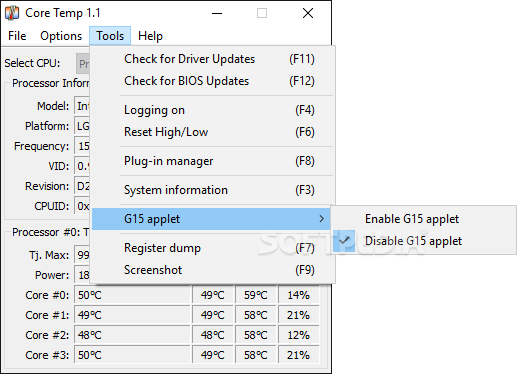Open the Help menu
The width and height of the screenshot is (517, 374).
pos(150,36)
